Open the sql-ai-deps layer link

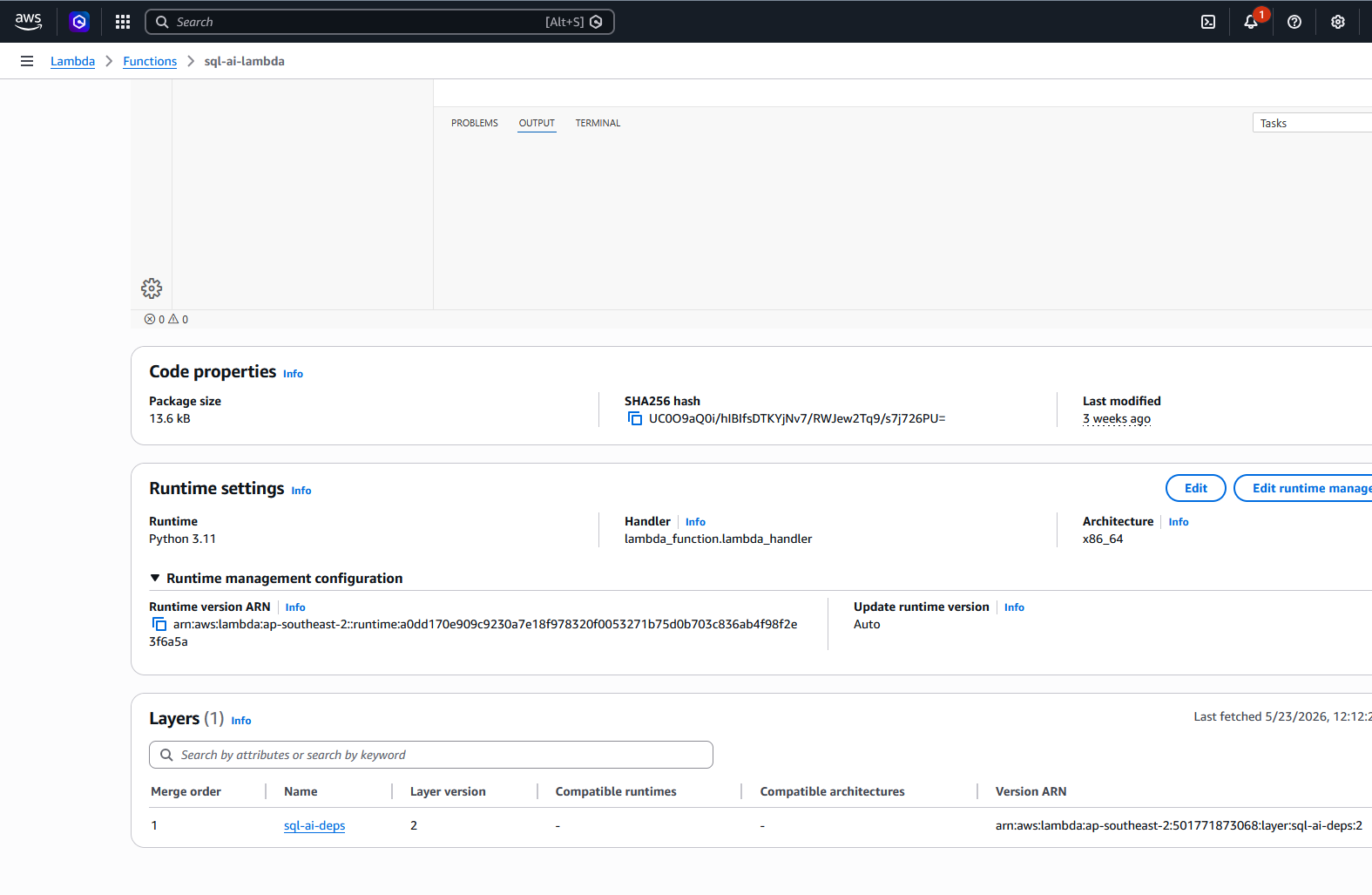tap(314, 825)
